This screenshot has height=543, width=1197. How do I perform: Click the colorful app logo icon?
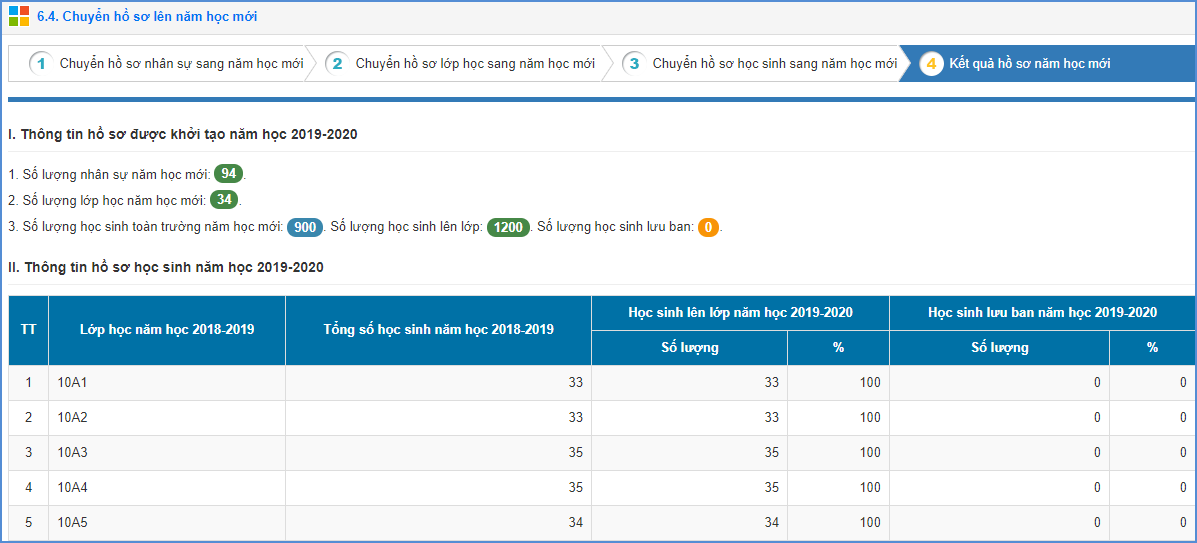(x=19, y=16)
